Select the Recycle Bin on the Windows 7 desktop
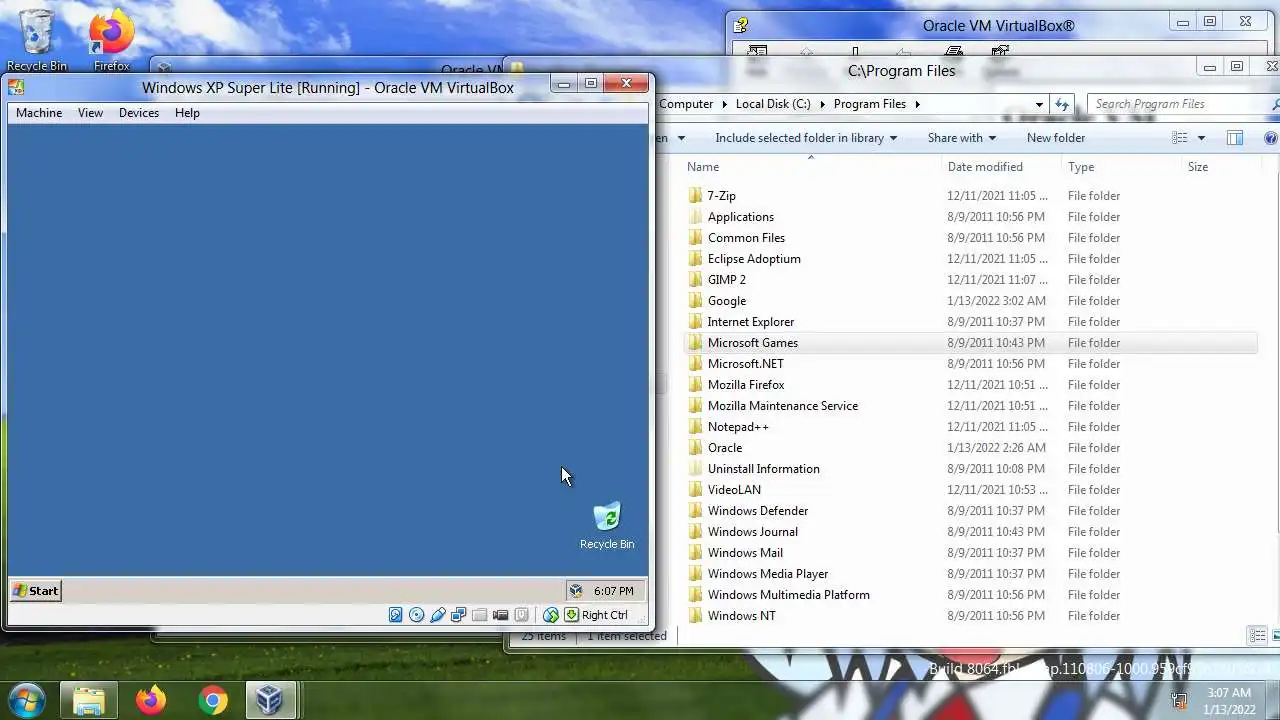The width and height of the screenshot is (1280, 720). point(37,40)
